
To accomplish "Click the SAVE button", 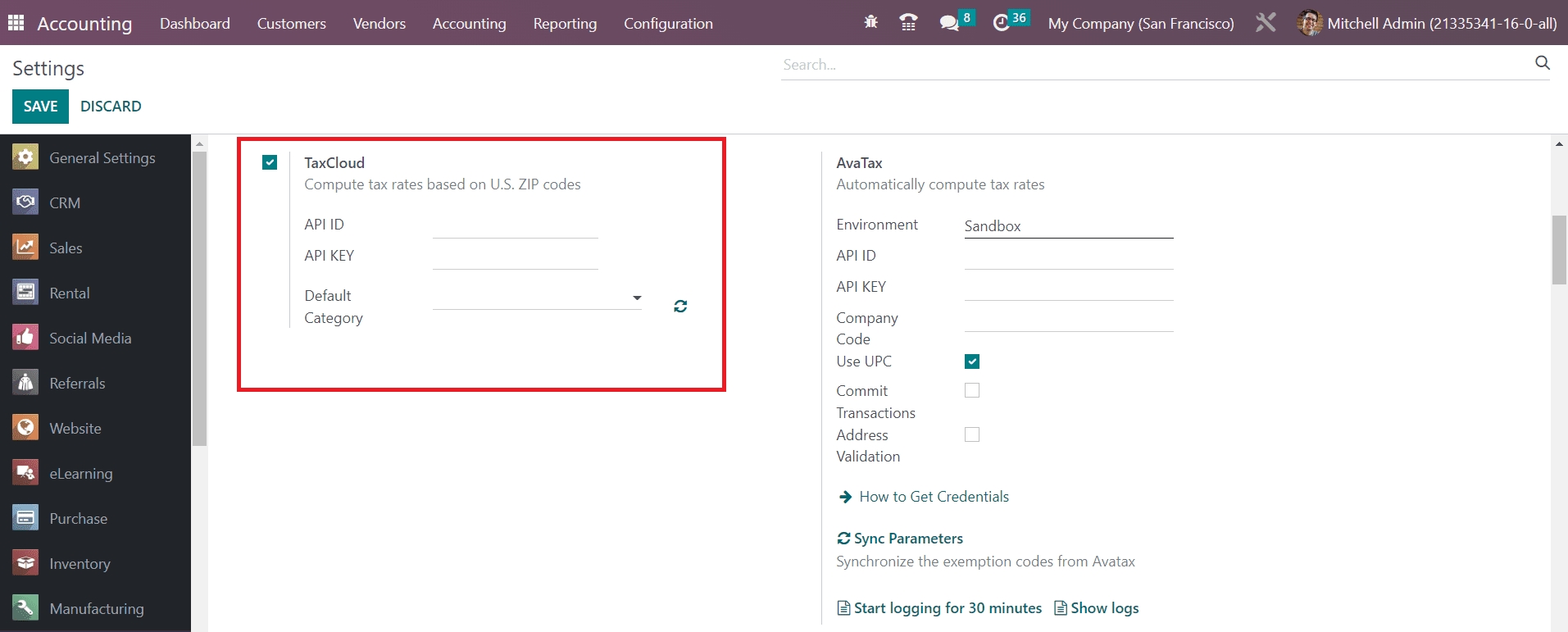I will coord(40,107).
